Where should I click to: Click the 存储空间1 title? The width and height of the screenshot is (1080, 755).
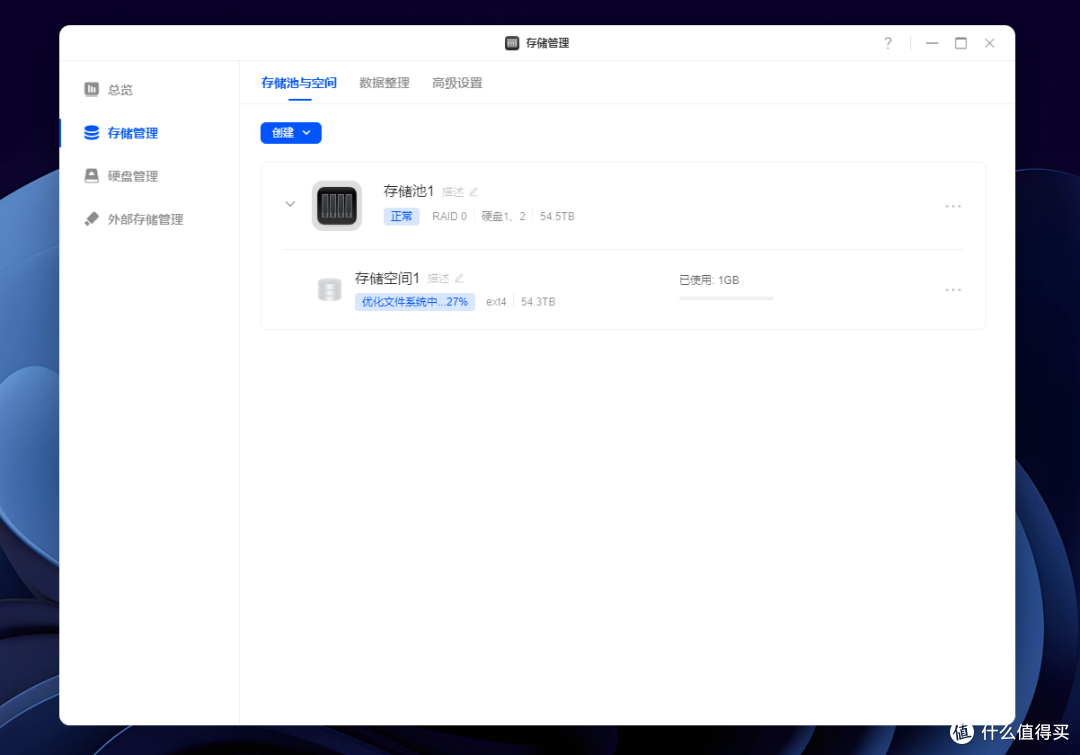(387, 278)
